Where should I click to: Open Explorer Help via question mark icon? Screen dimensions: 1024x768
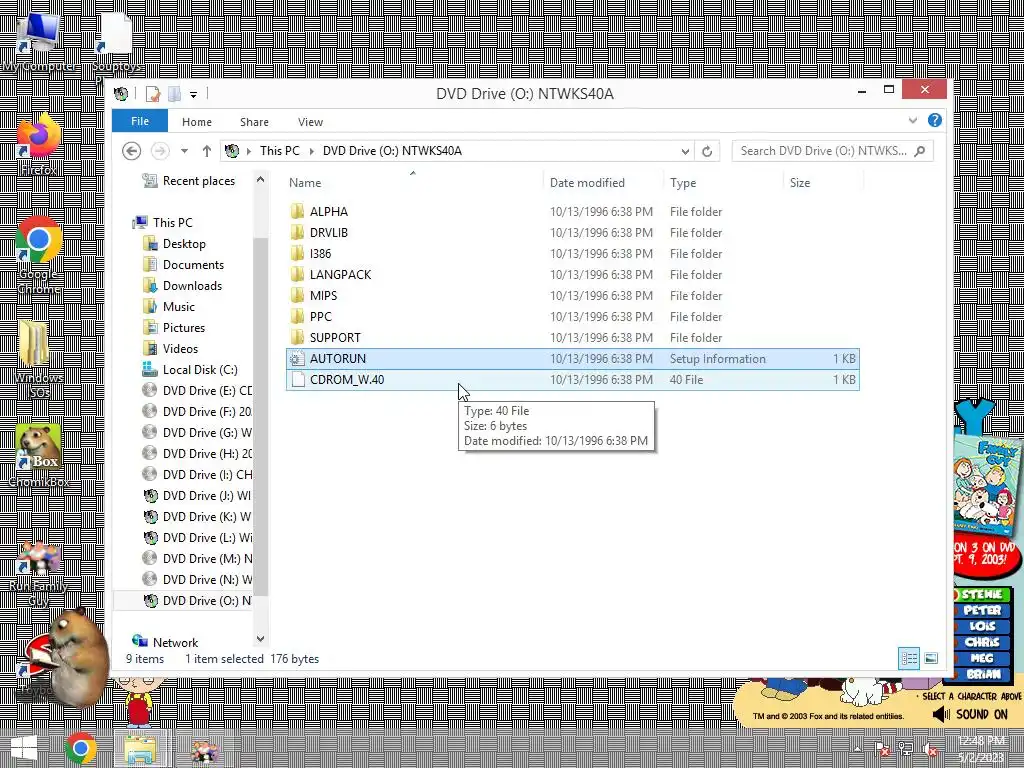[x=935, y=120]
